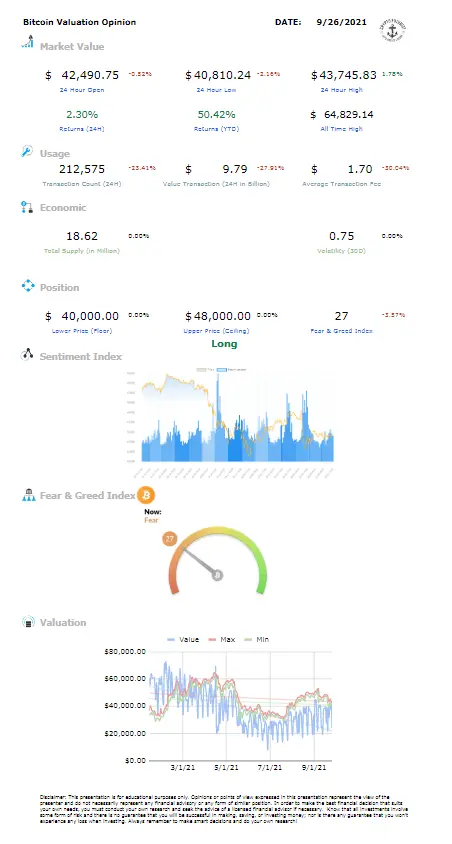Click the 50.42% Returns (YTD) value
This screenshot has height=844, width=452.
click(216, 114)
